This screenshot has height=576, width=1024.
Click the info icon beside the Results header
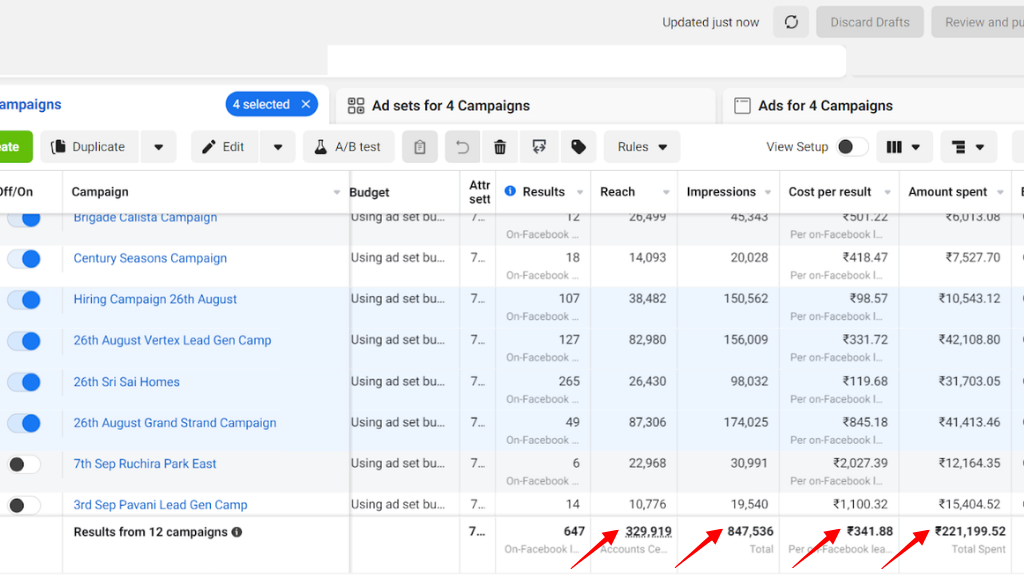(x=510, y=191)
